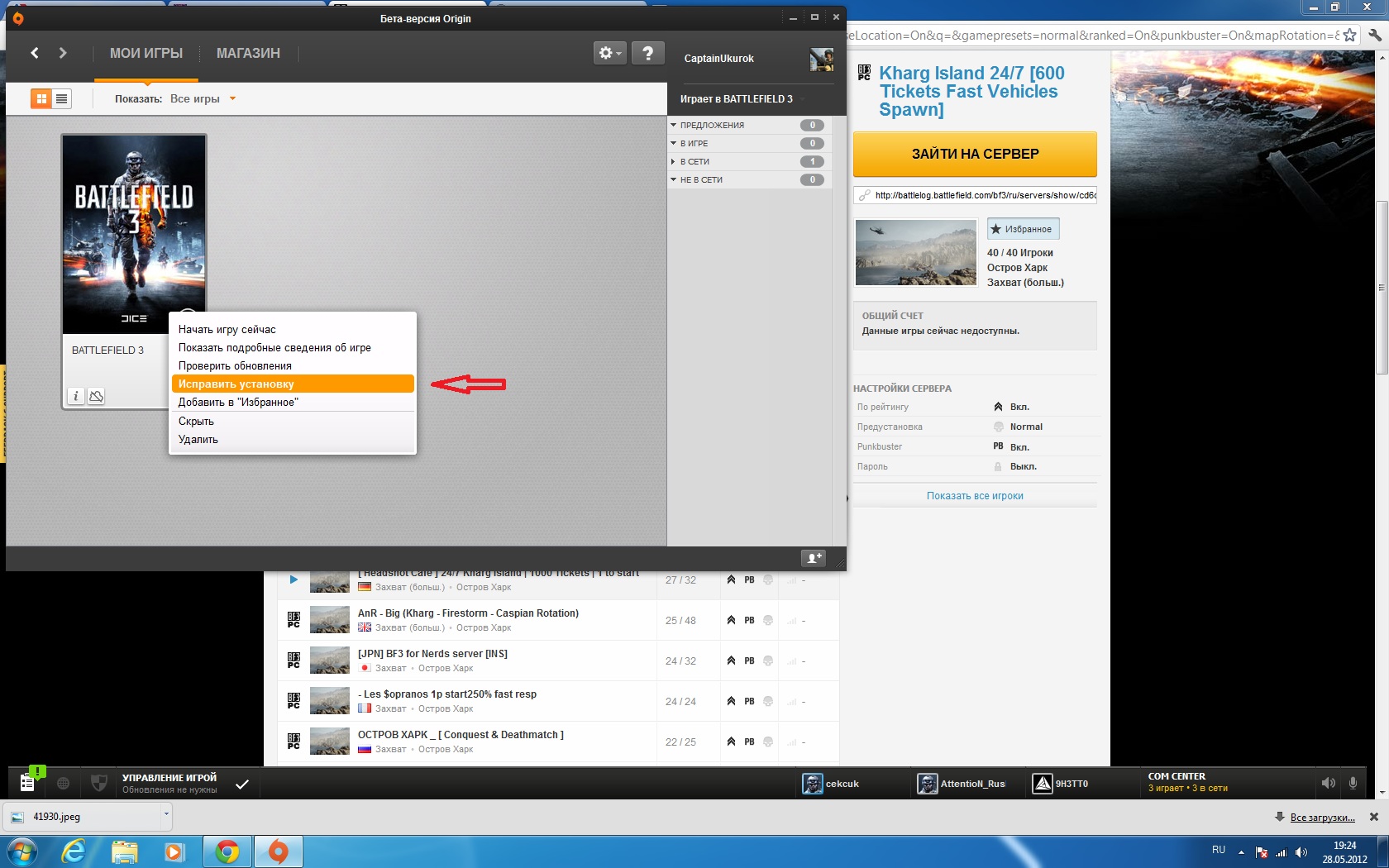Click the microphone icon in Battlelog bar

pos(1353,783)
